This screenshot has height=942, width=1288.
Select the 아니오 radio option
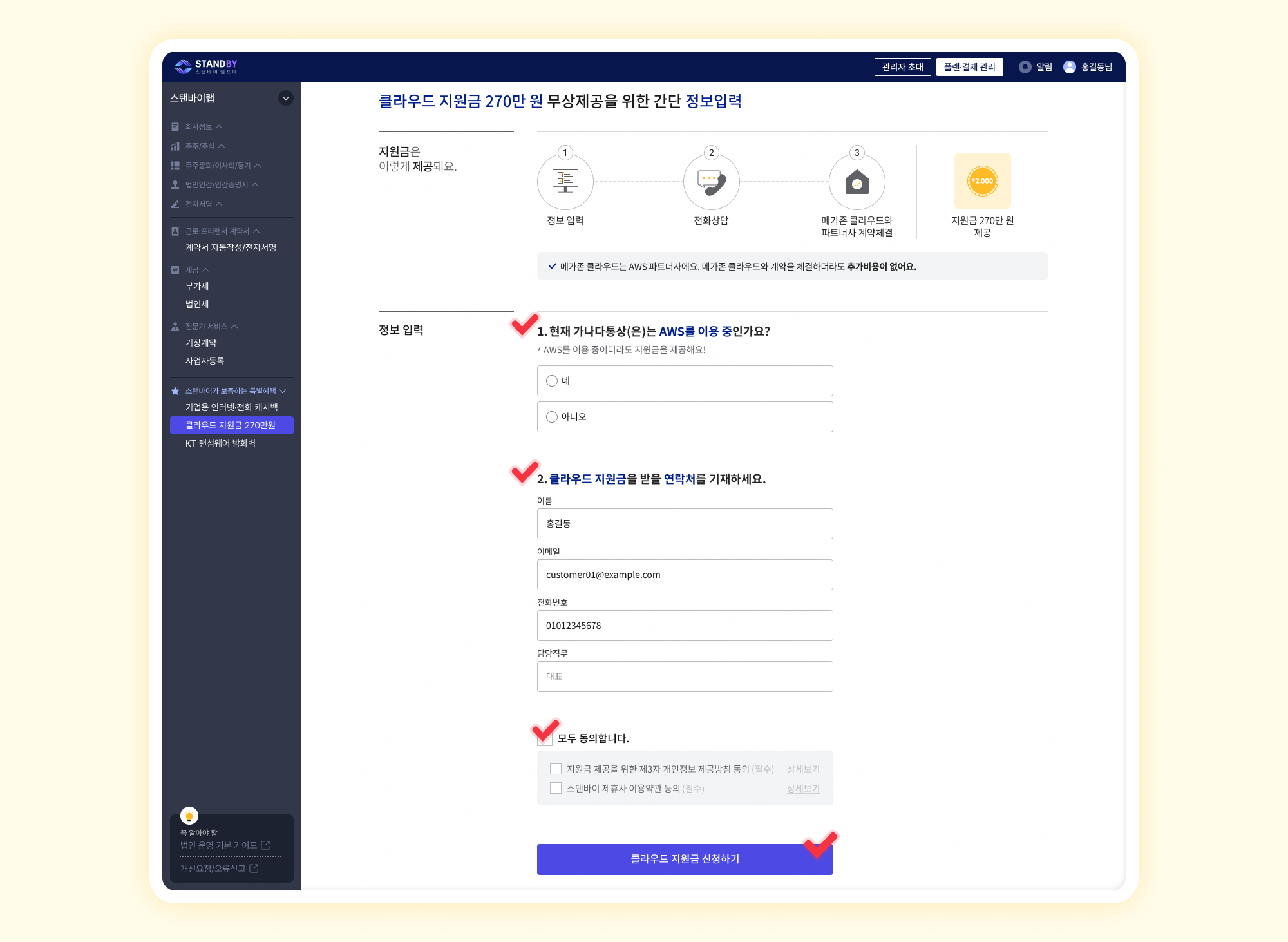(x=552, y=417)
